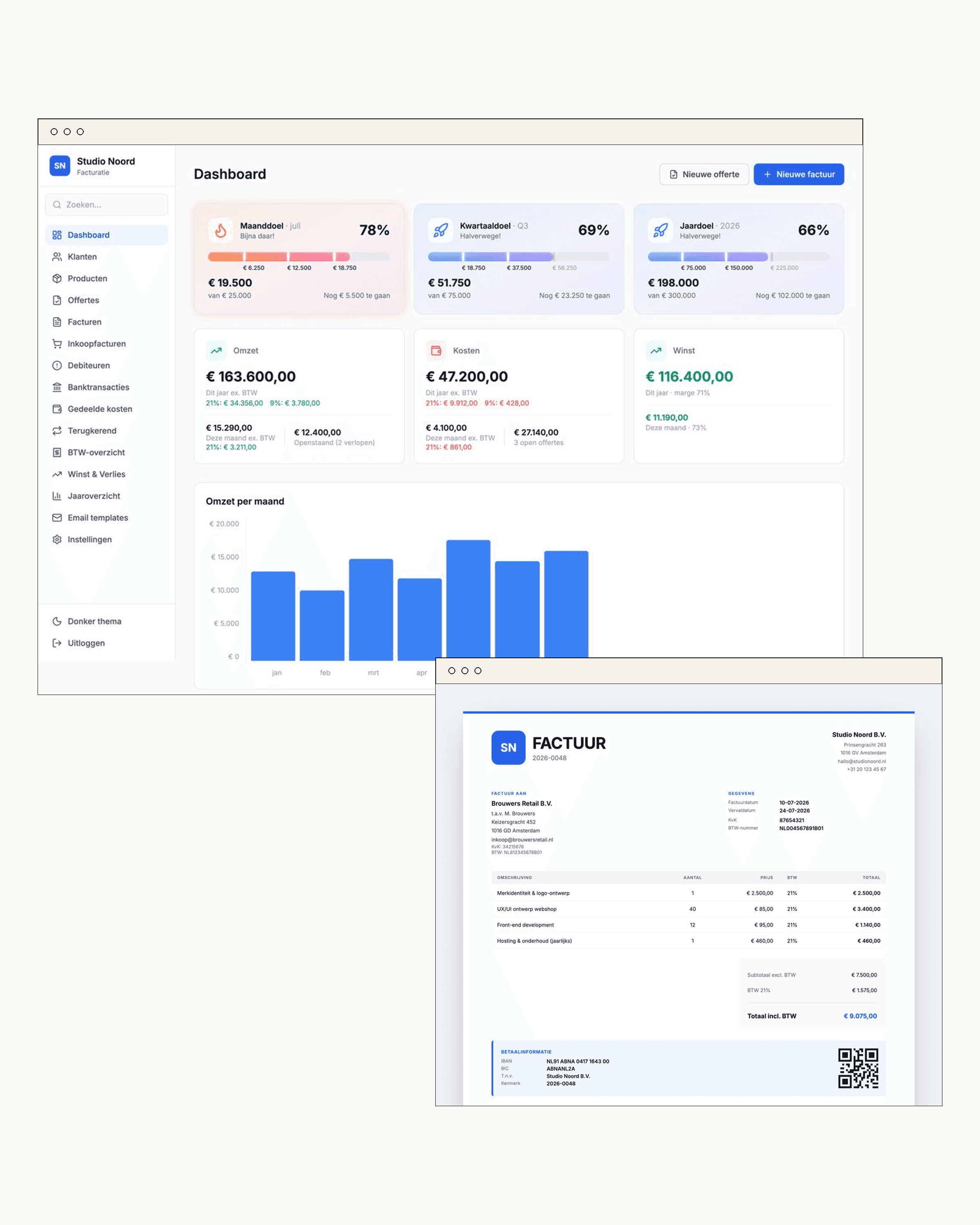
Task: Click the Debiteuren alert icon
Action: [x=57, y=365]
